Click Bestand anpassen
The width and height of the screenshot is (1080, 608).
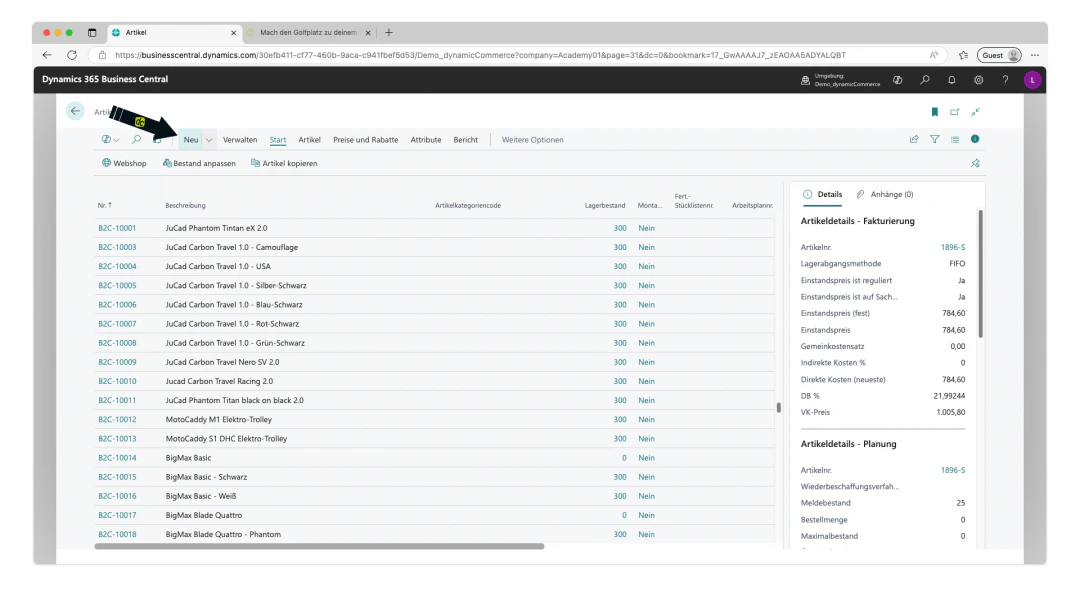point(199,163)
